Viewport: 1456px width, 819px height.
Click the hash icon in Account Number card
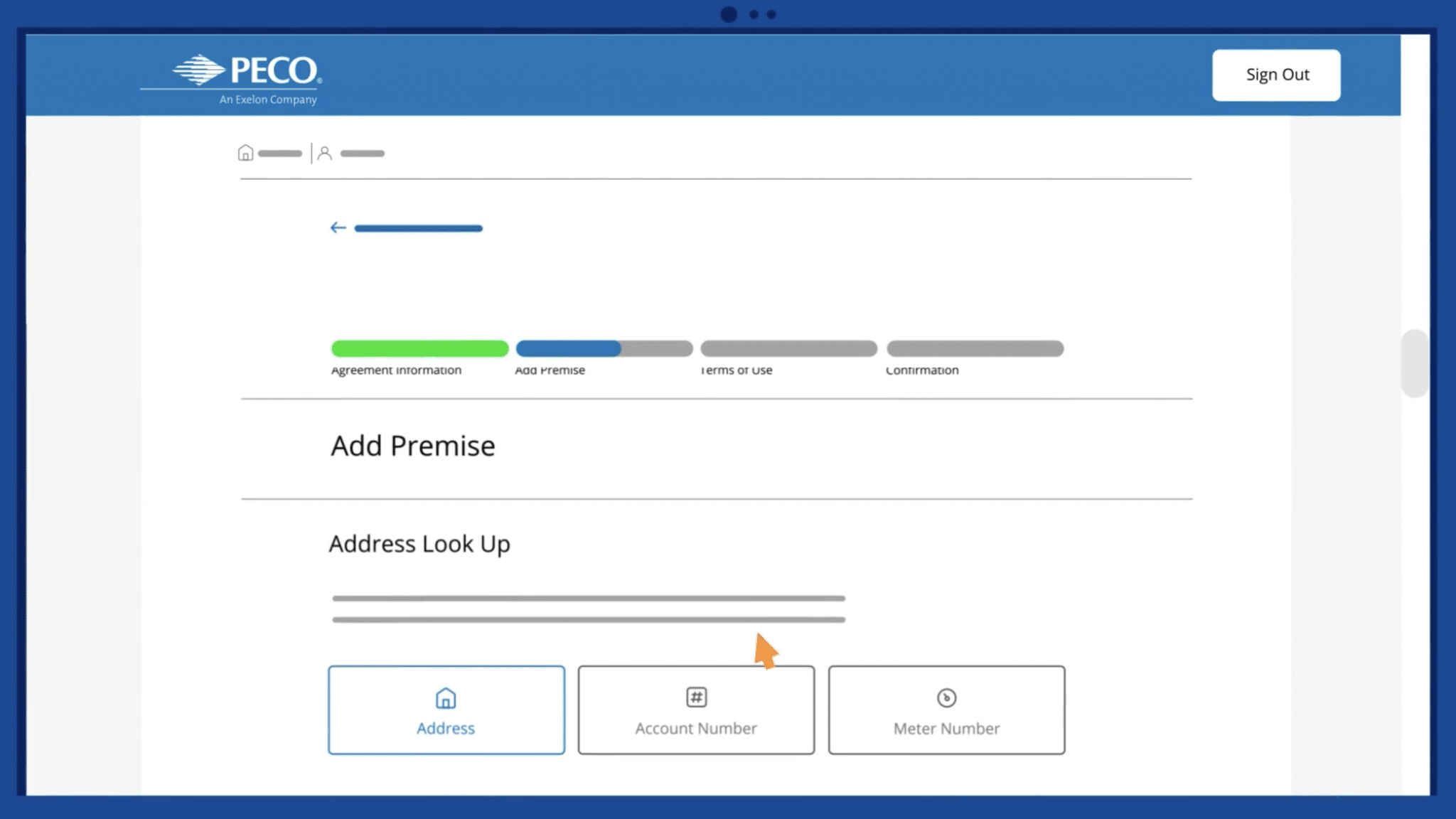pos(696,697)
